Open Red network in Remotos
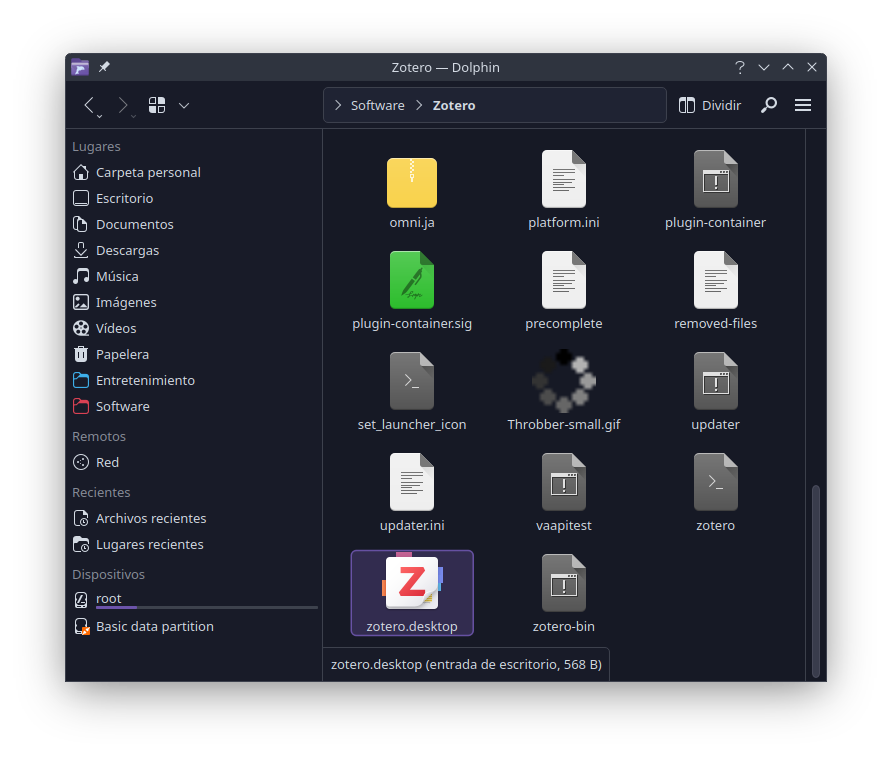This screenshot has width=892, height=759. 193,462
